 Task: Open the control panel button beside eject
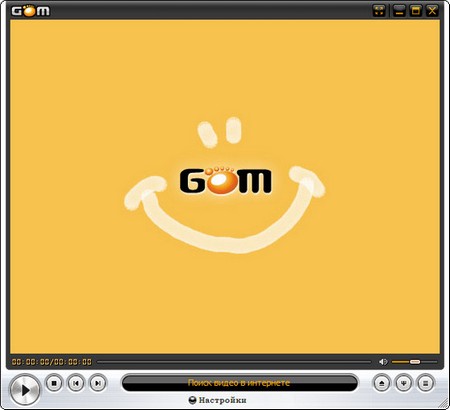click(x=404, y=383)
